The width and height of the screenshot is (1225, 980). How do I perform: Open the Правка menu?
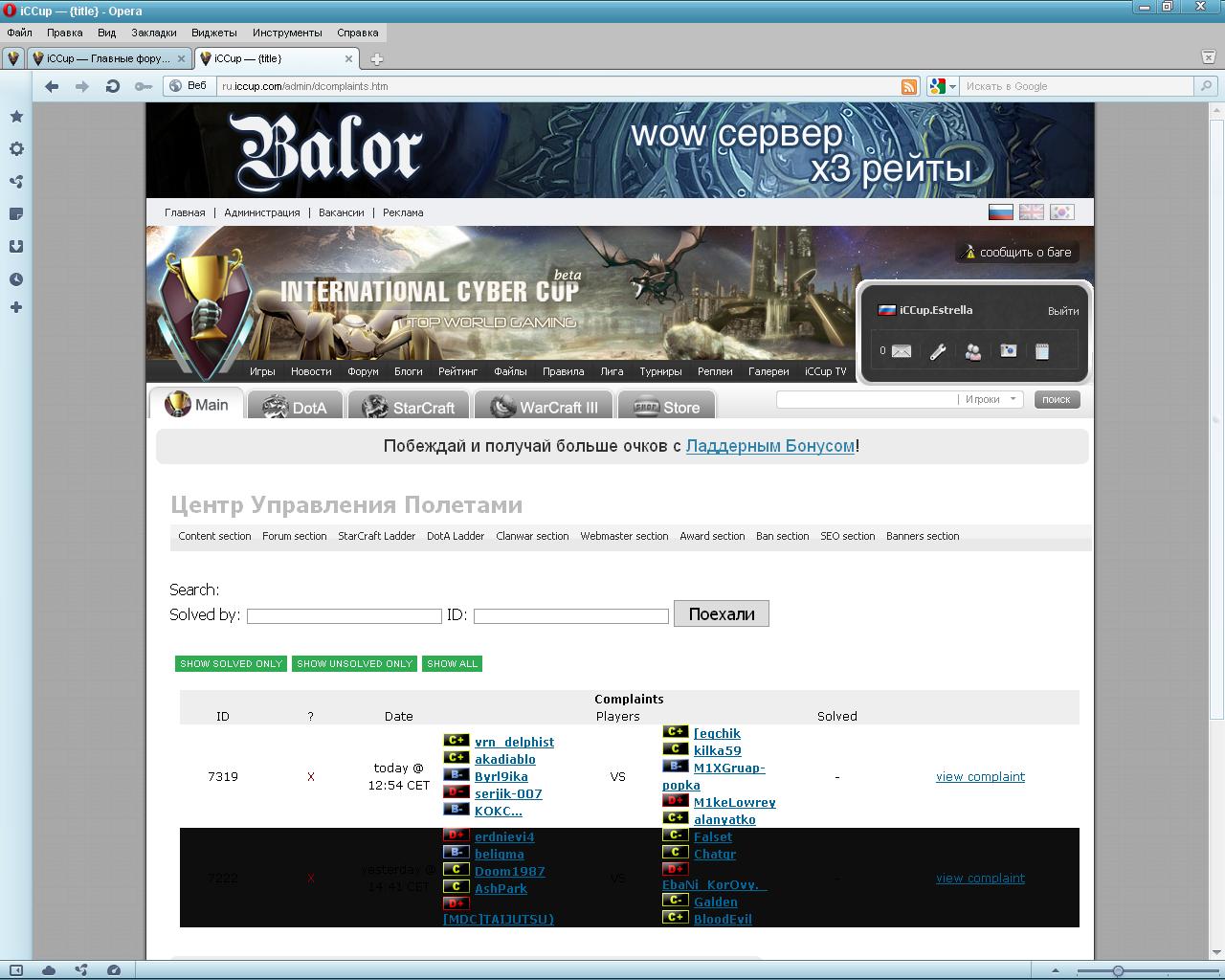click(64, 33)
